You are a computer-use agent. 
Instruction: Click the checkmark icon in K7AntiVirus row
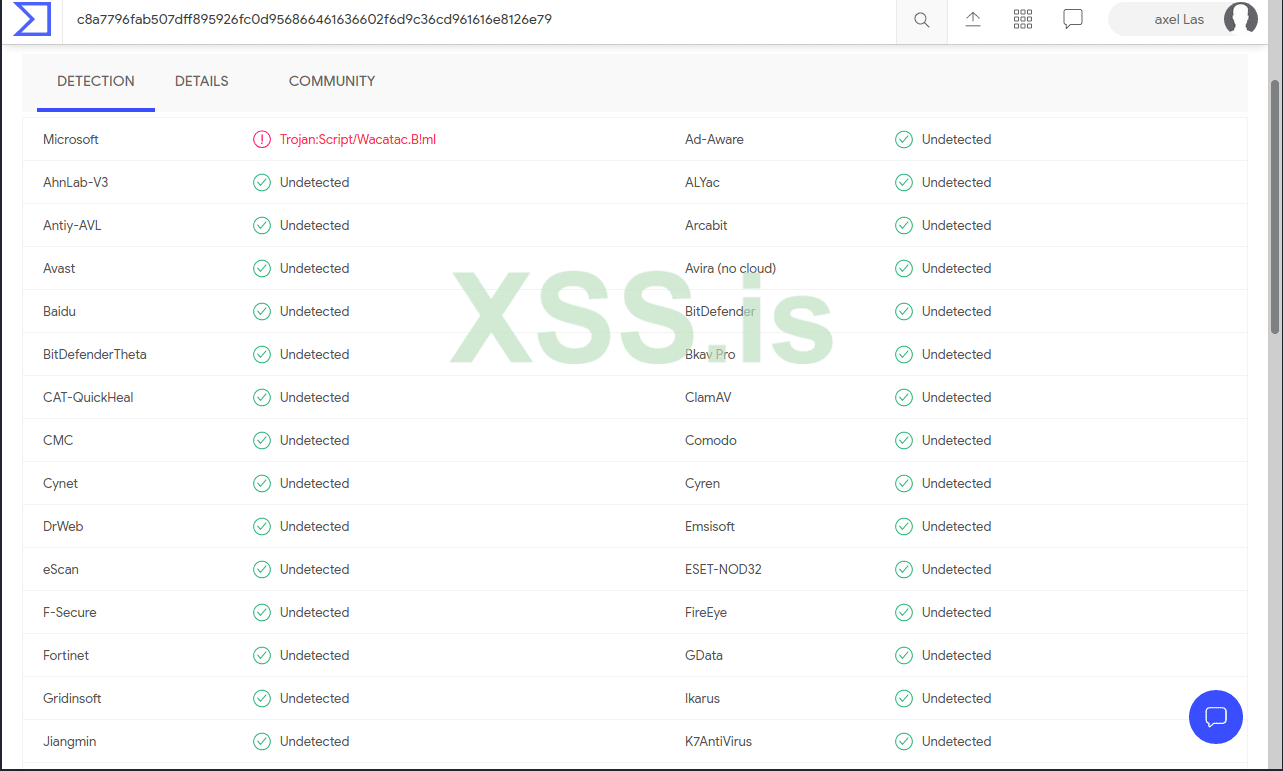(904, 742)
